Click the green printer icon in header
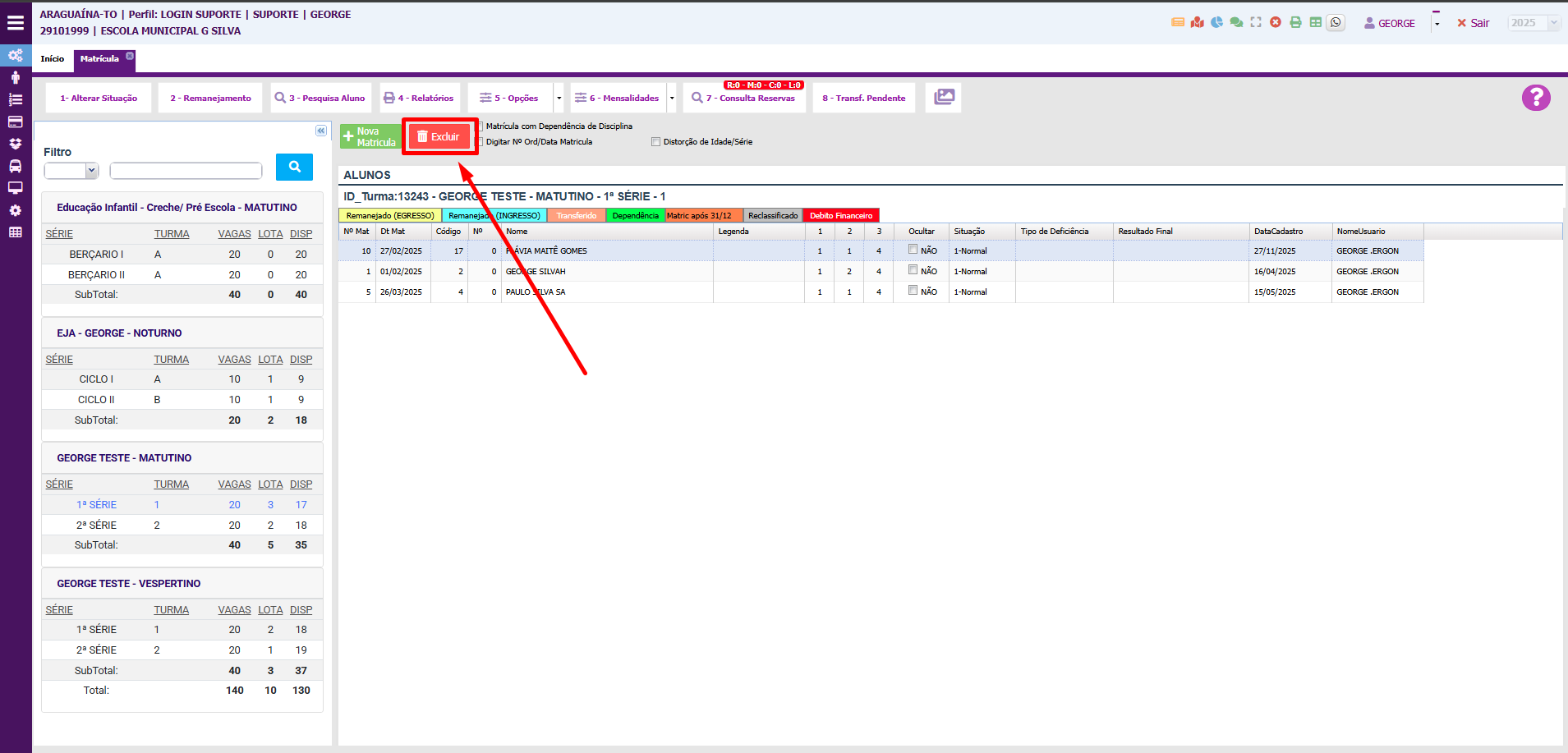1568x753 pixels. 1295,23
